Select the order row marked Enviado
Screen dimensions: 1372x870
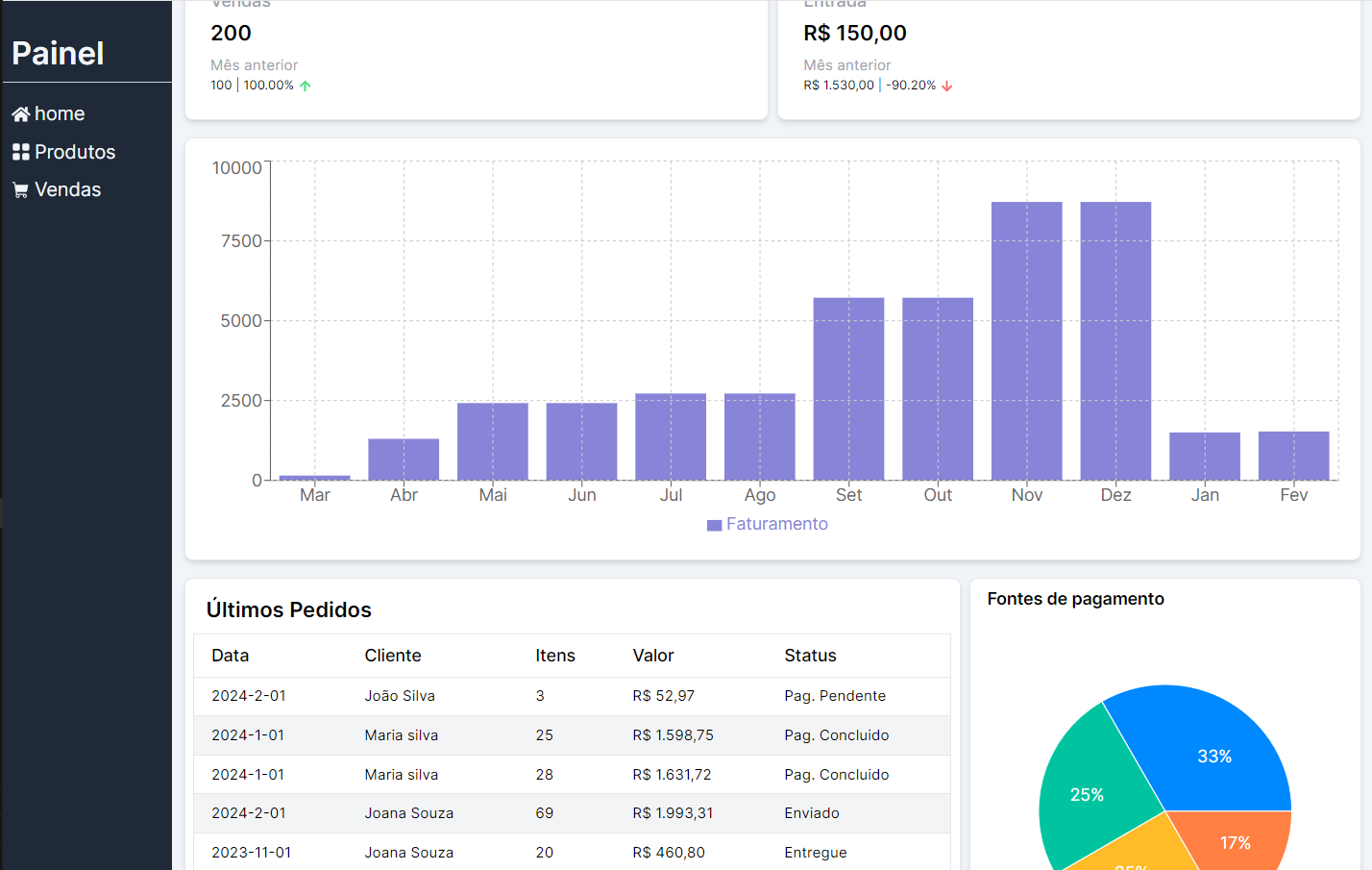(572, 813)
